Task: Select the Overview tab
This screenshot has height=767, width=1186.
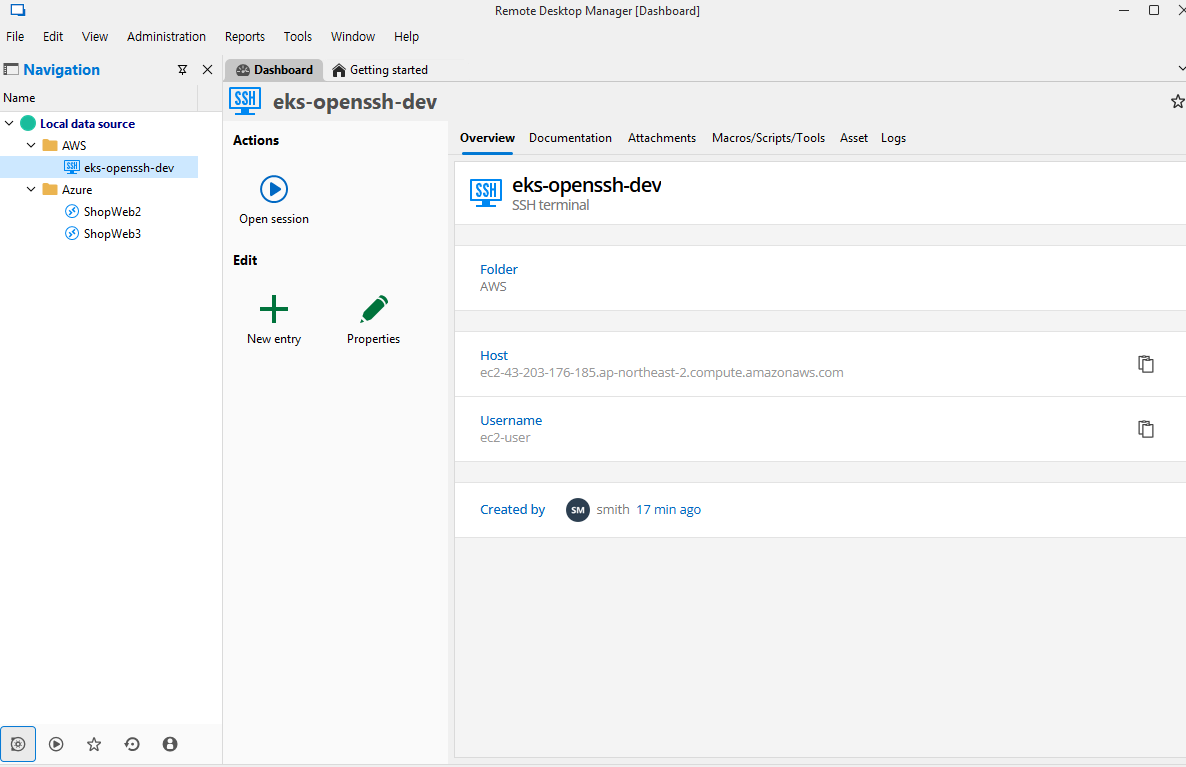Action: 487,138
